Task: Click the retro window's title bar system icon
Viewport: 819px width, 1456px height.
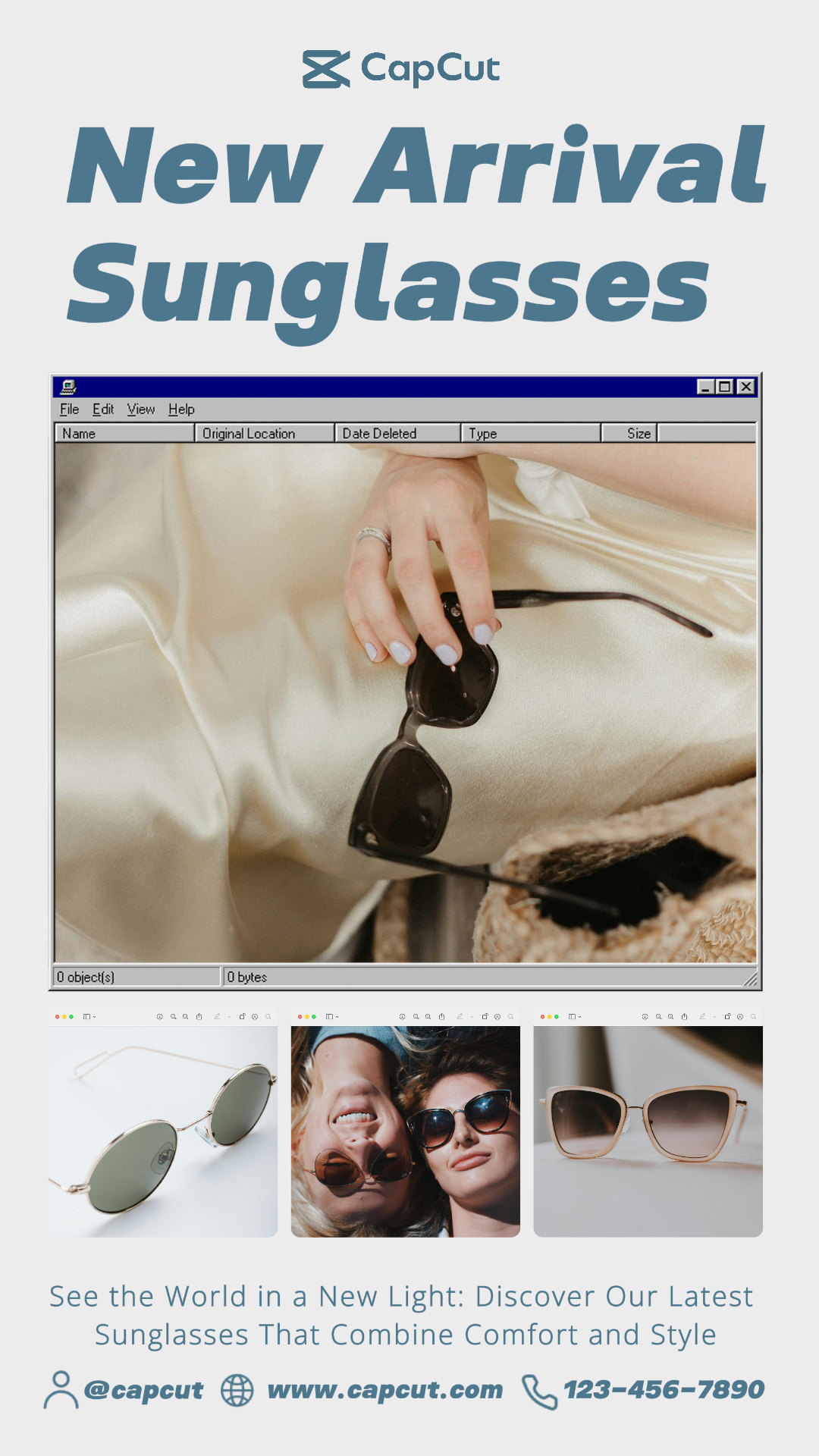Action: click(68, 387)
